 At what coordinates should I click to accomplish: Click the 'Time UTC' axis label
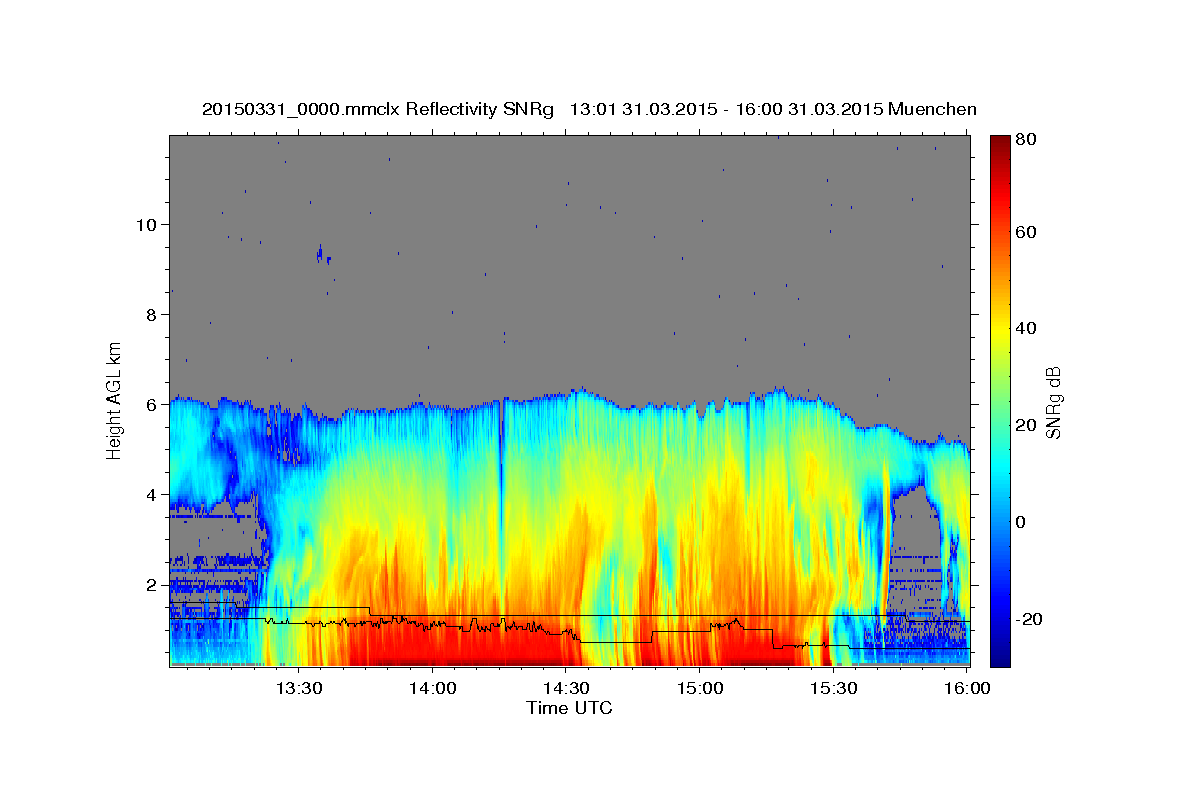tap(569, 708)
